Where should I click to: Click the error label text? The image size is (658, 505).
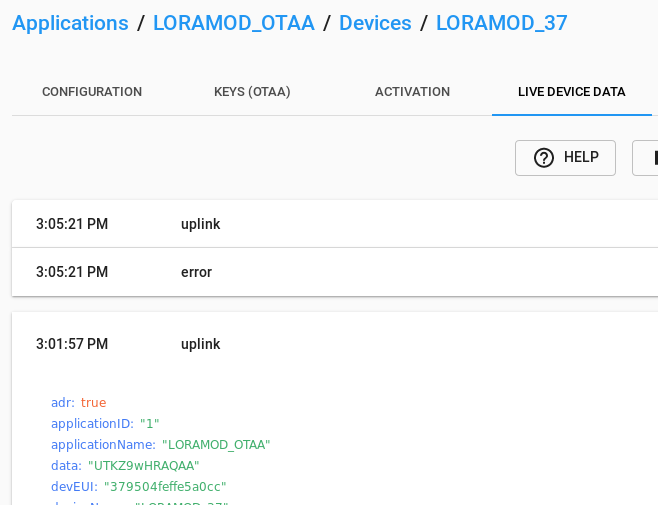pyautogui.click(x=196, y=272)
